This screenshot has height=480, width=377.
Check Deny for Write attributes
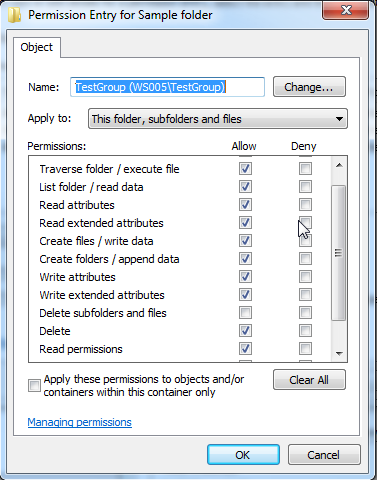[305, 277]
